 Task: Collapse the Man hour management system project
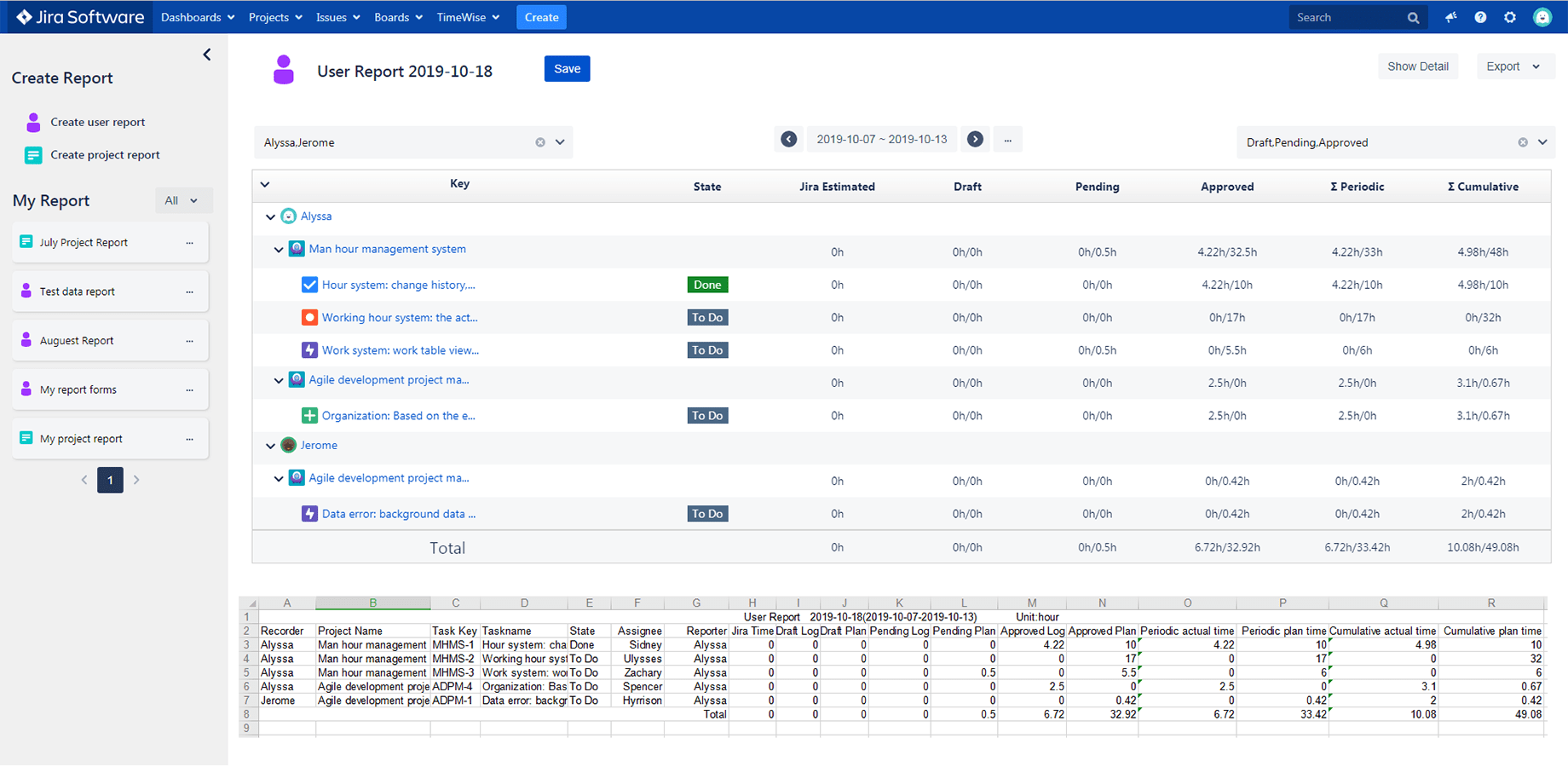point(279,250)
